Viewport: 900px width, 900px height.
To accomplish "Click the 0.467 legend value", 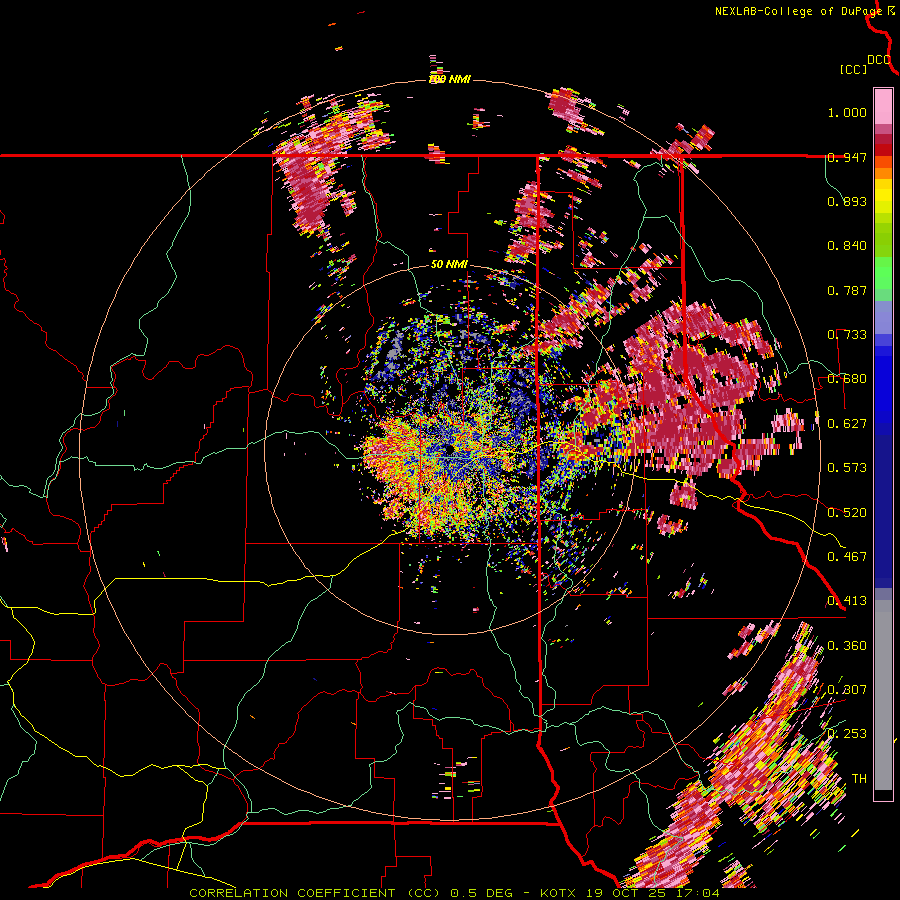I will click(x=847, y=557).
